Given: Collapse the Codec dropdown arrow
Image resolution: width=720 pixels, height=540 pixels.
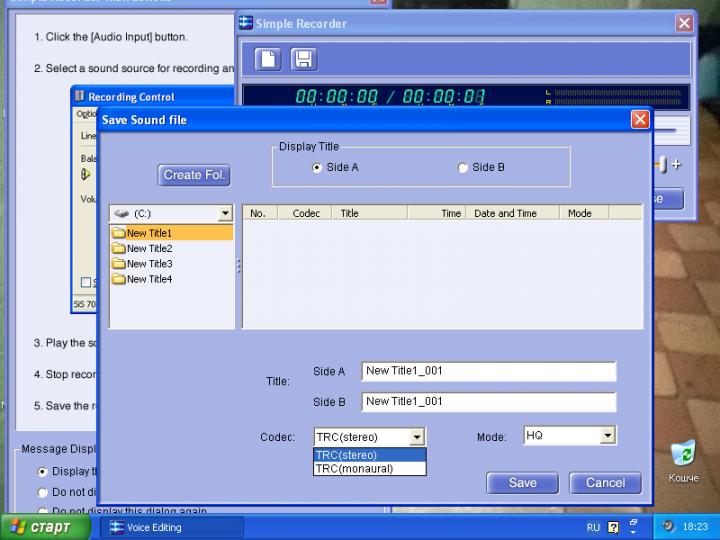Looking at the screenshot, I should point(417,437).
